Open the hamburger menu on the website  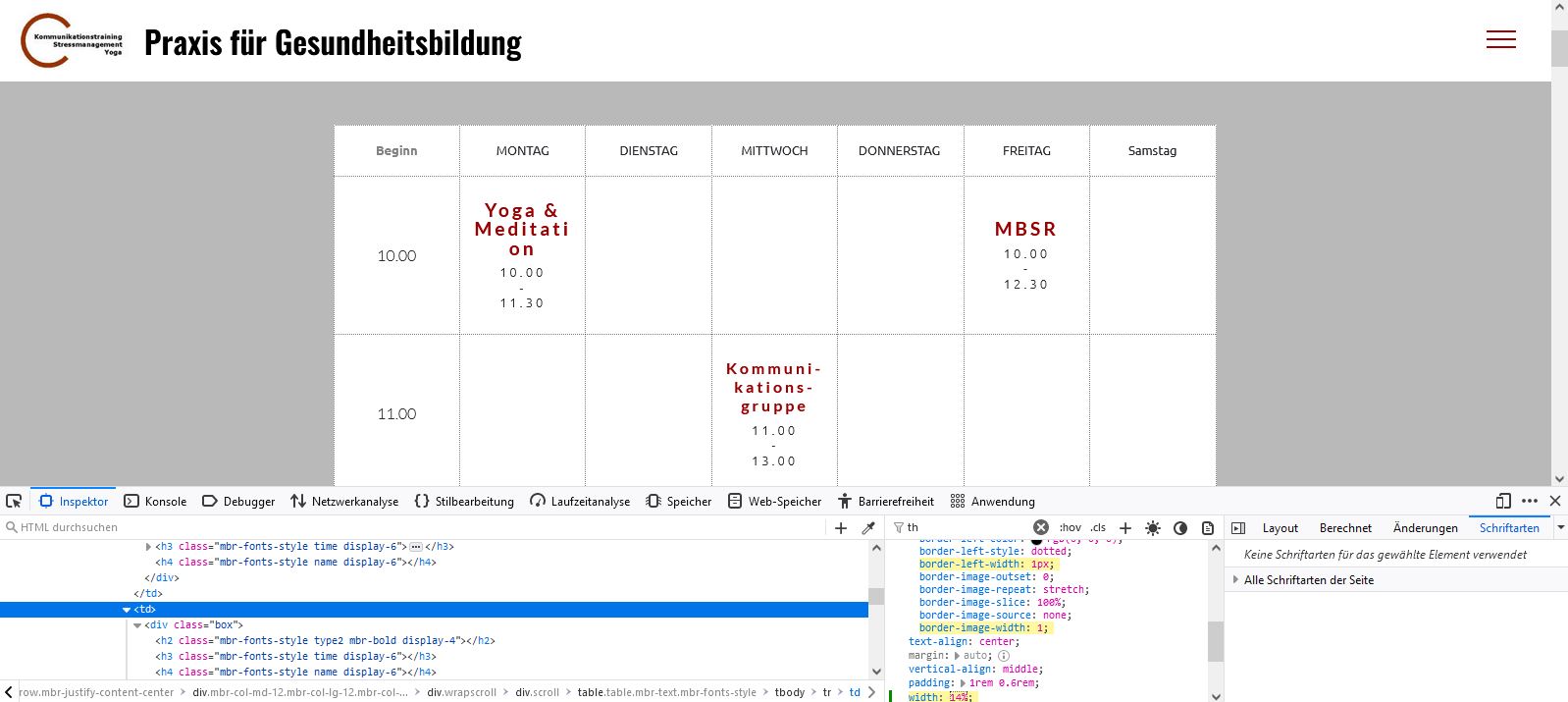click(1500, 39)
